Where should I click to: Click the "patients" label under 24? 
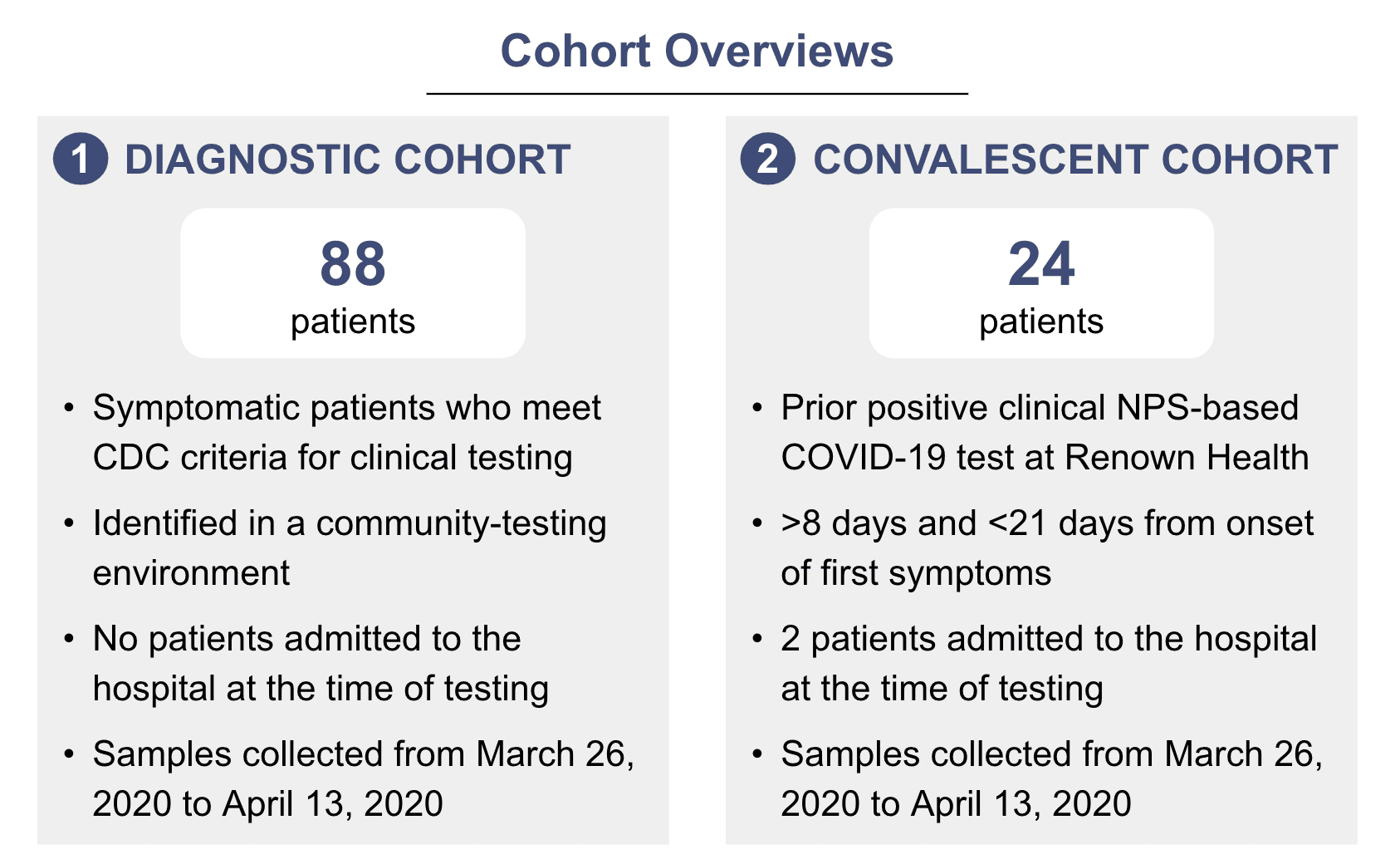point(1041,322)
